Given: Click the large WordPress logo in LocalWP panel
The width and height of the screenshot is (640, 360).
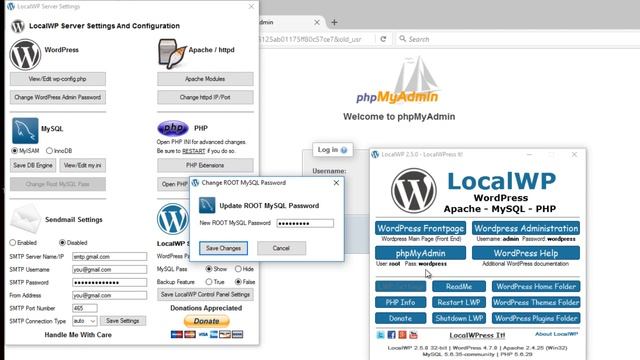Looking at the screenshot, I should [414, 191].
